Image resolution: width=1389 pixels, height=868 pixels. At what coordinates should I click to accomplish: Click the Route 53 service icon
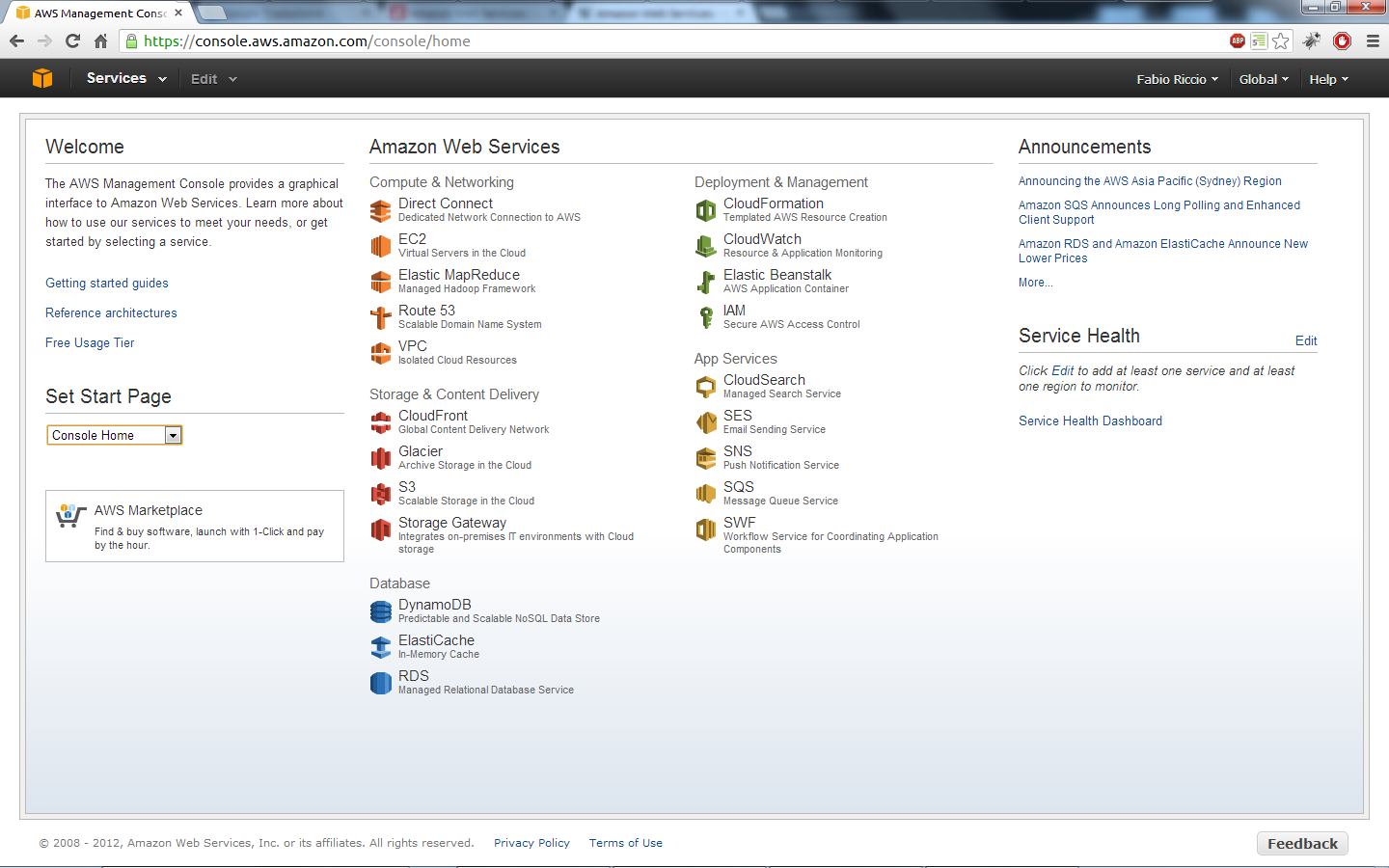pos(381,317)
